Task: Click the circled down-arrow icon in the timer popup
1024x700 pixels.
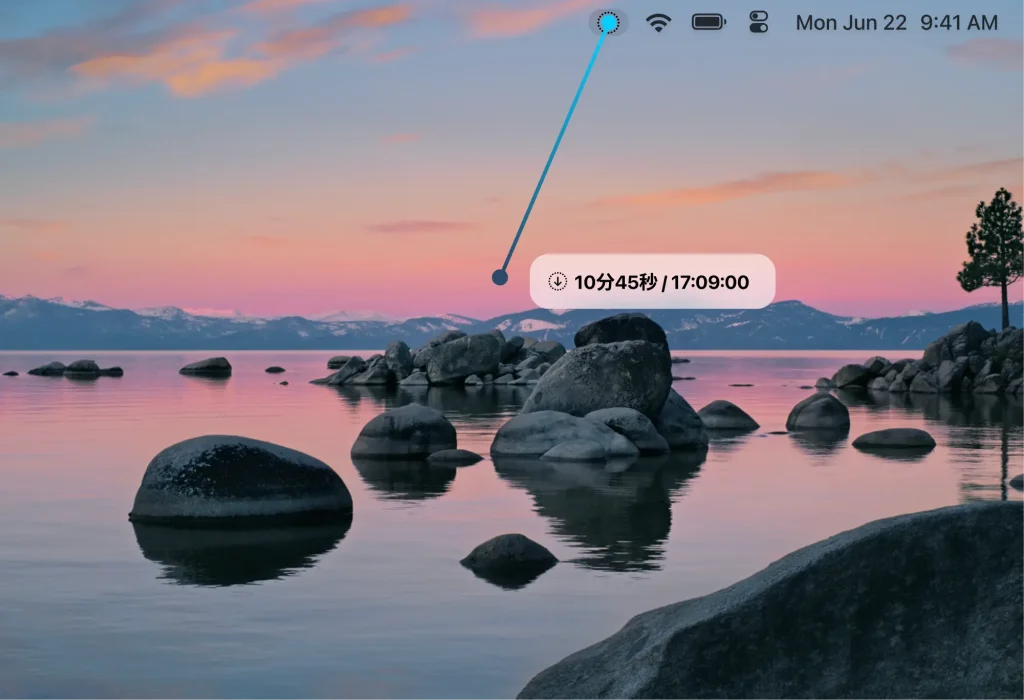Action: pyautogui.click(x=558, y=282)
